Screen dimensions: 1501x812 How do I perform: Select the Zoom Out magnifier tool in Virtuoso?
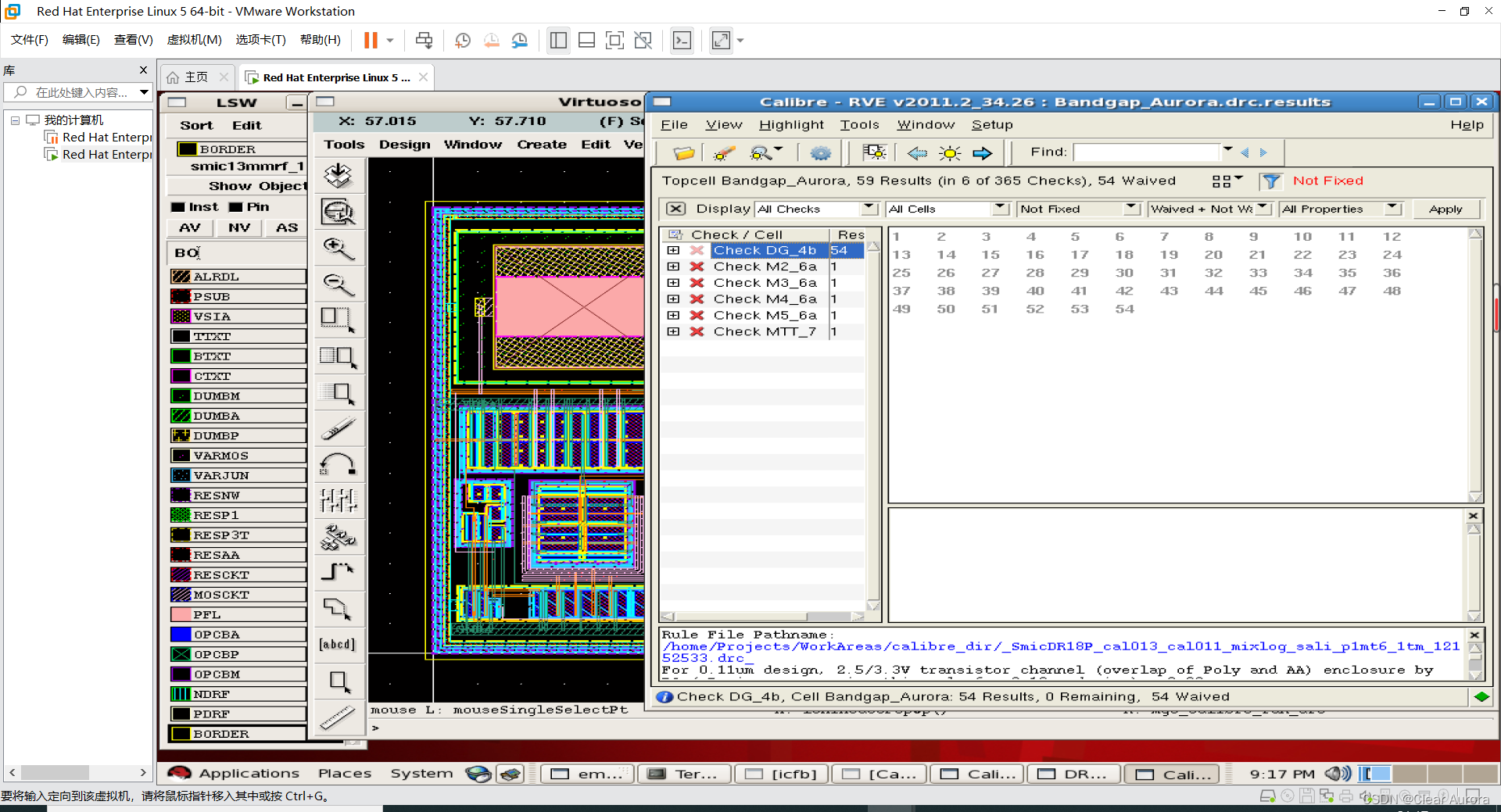tap(338, 284)
